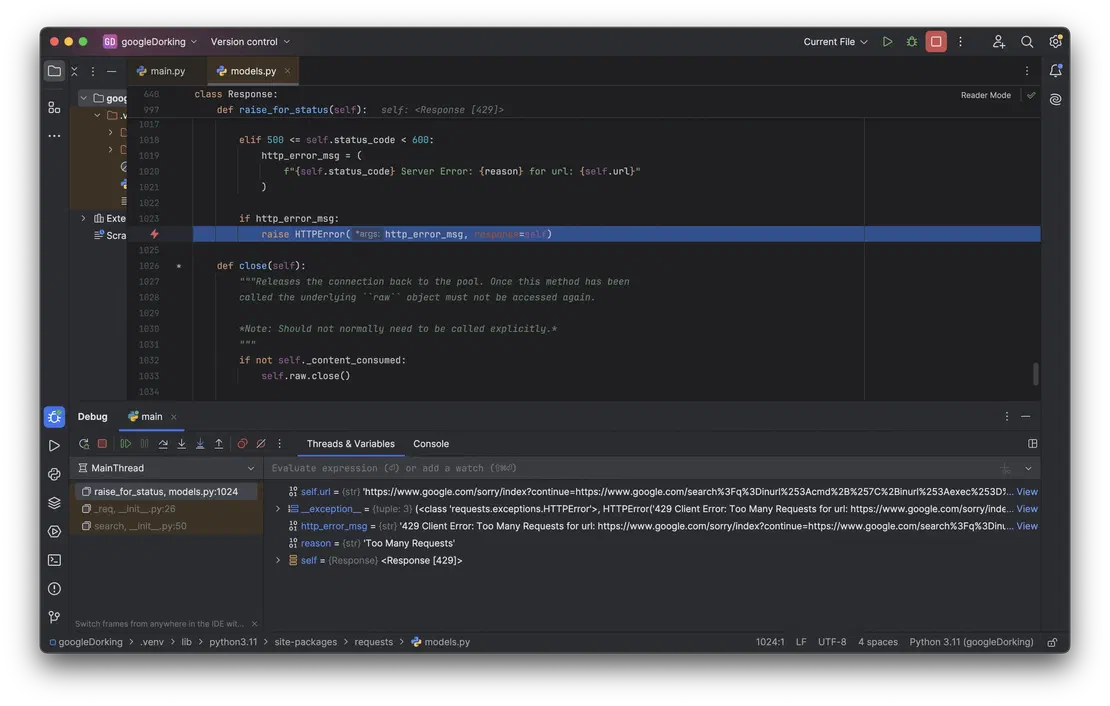1110x706 pixels.
Task: Open AI Assistant spiral icon on right sidebar
Action: [x=1055, y=99]
